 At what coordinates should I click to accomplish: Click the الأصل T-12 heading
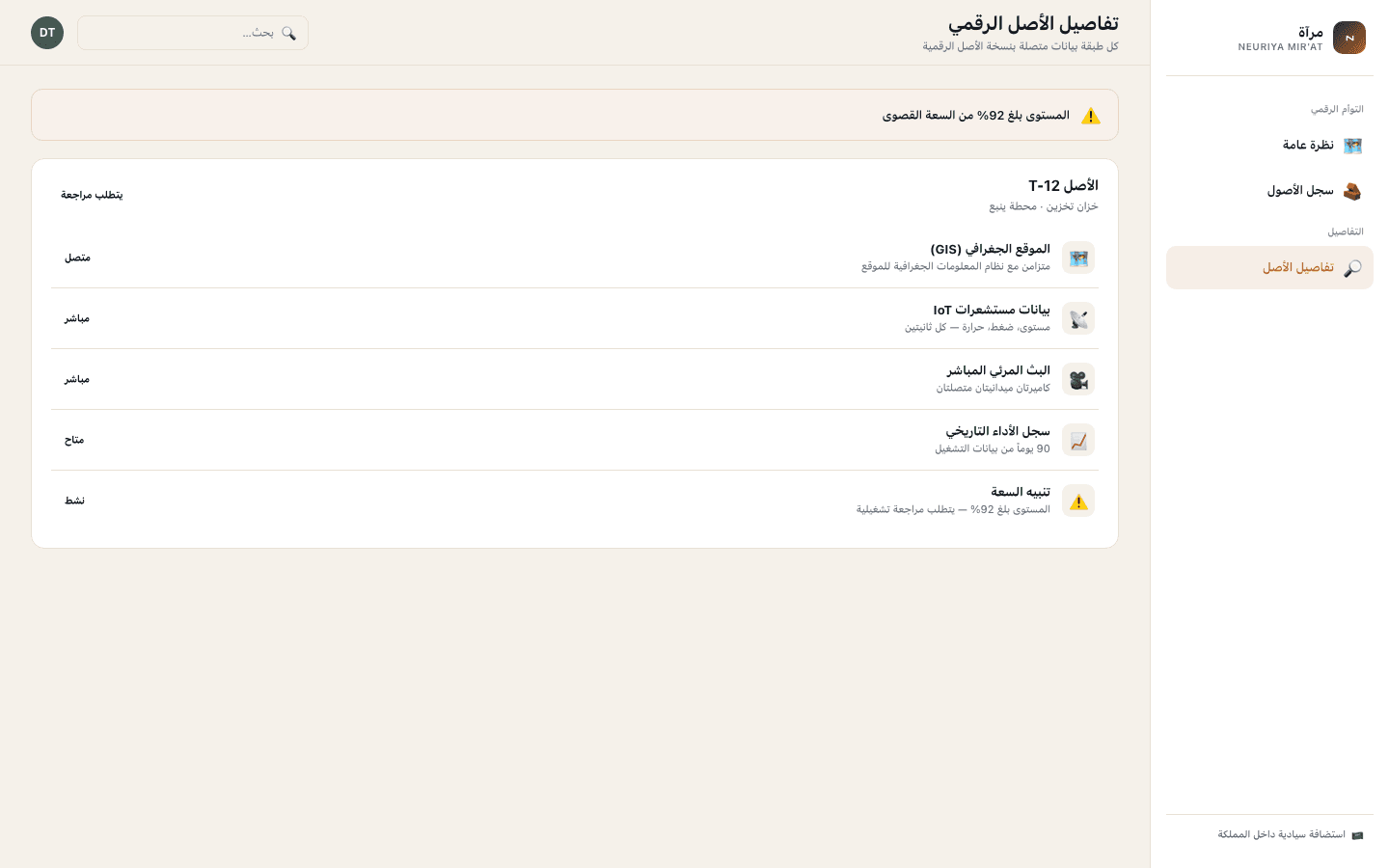click(x=1063, y=185)
